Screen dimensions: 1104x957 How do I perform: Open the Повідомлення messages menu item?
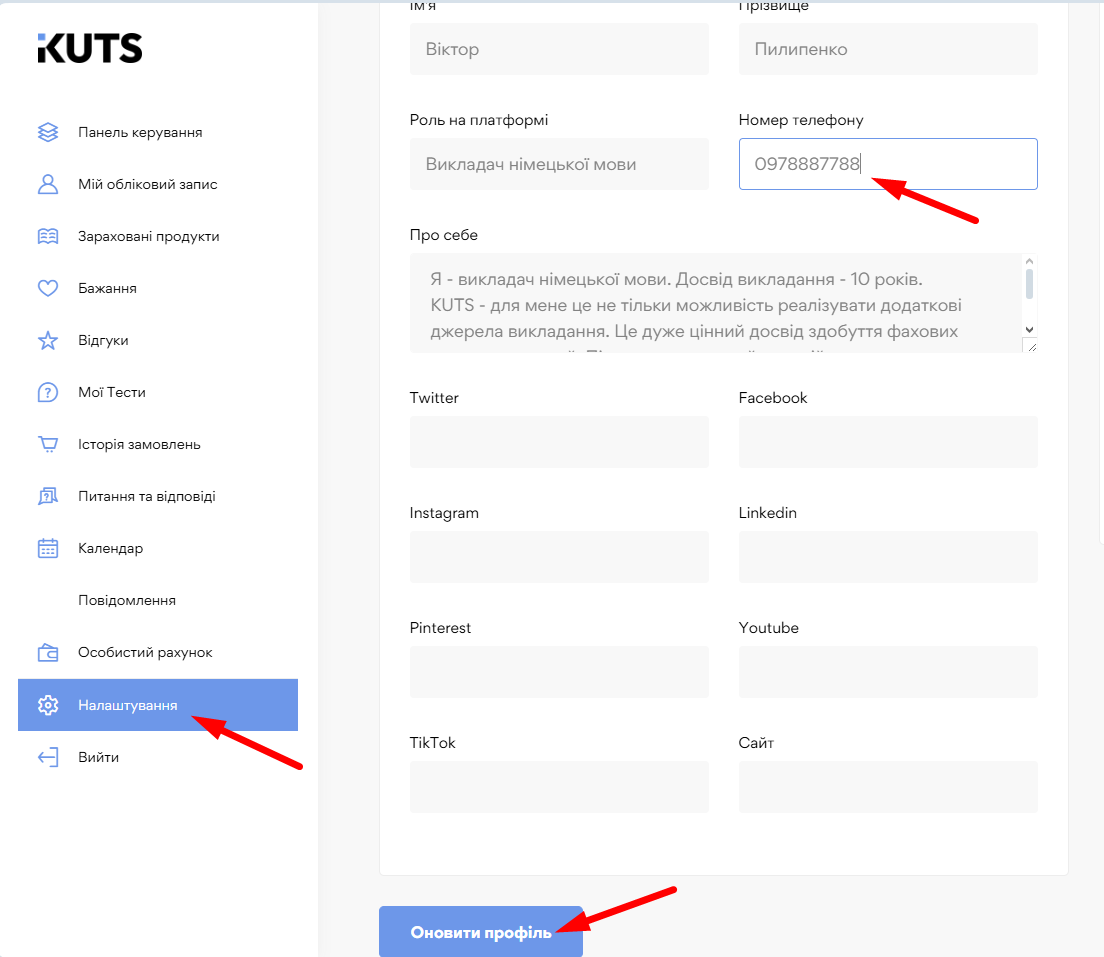point(127,600)
